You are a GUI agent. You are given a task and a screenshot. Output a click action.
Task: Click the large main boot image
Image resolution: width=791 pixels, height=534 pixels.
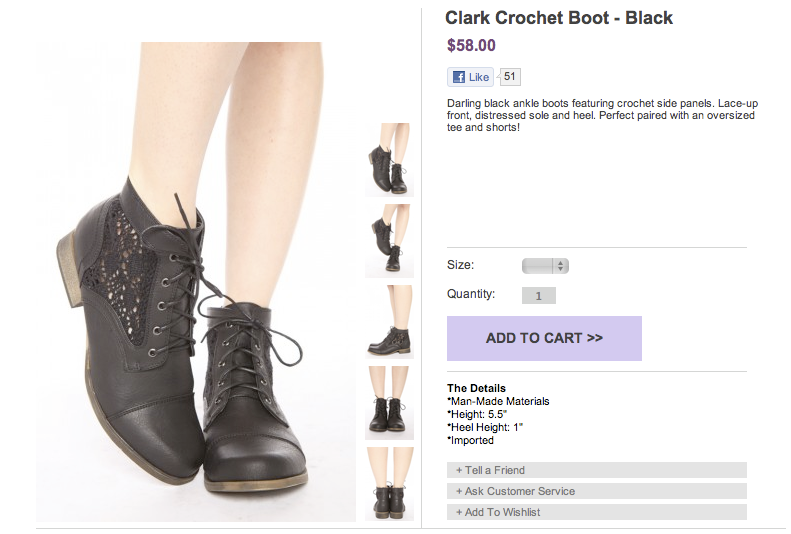point(196,282)
